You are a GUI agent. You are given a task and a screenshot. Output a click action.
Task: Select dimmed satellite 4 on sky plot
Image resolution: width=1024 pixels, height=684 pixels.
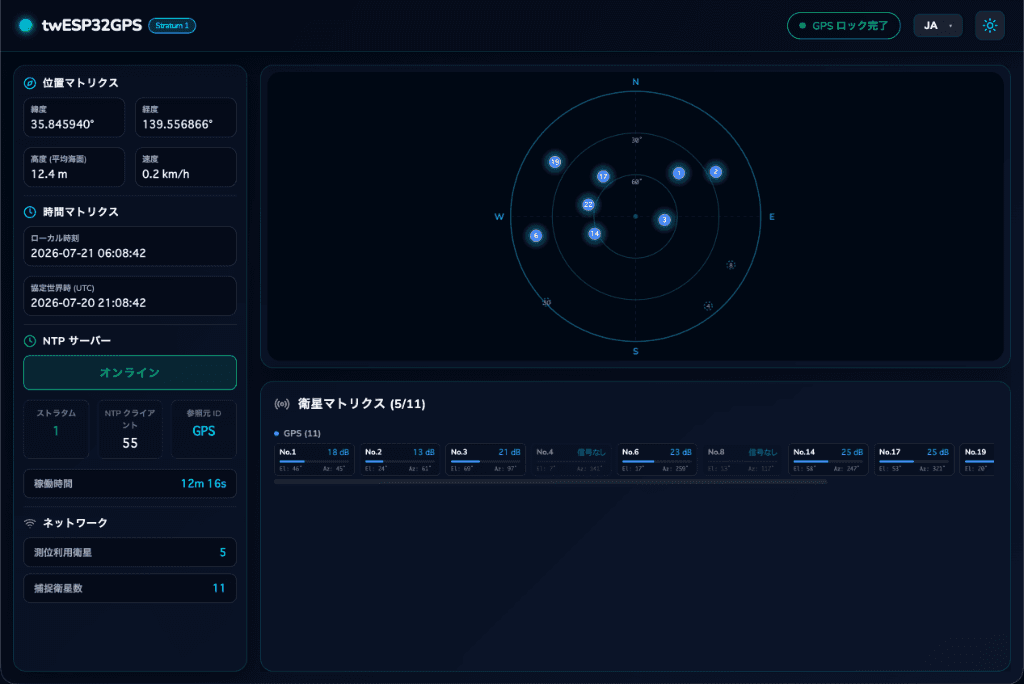tap(708, 306)
